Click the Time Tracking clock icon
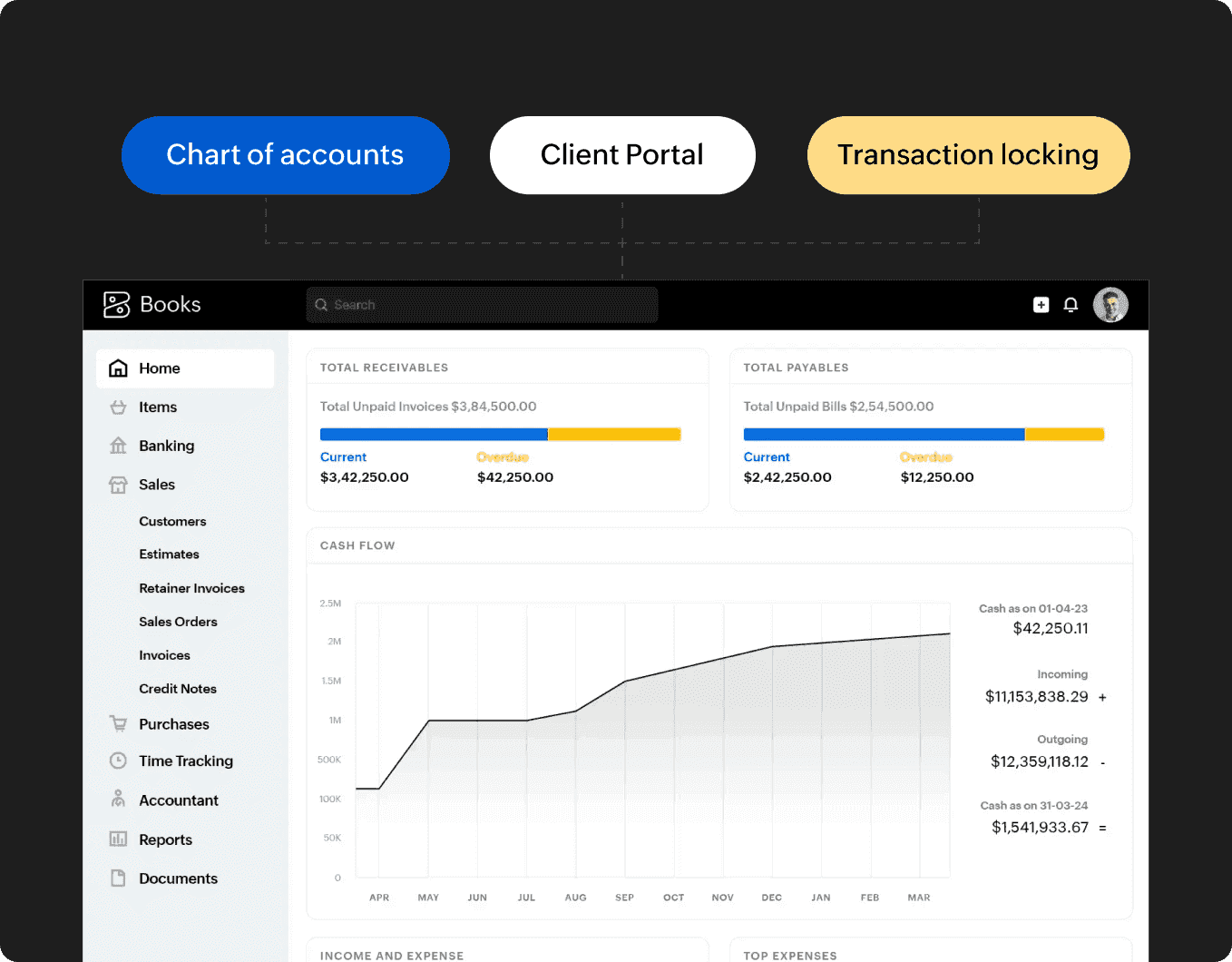Image resolution: width=1232 pixels, height=962 pixels. [118, 761]
